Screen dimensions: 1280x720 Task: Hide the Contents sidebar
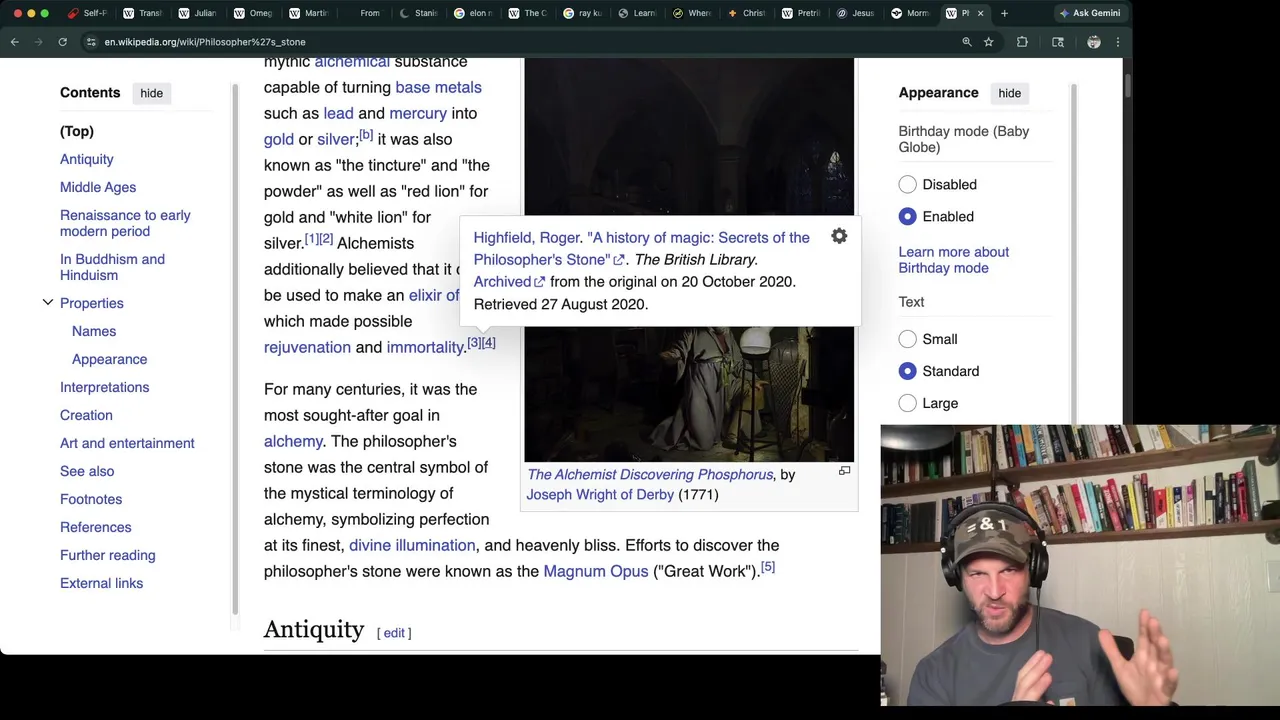click(x=151, y=93)
